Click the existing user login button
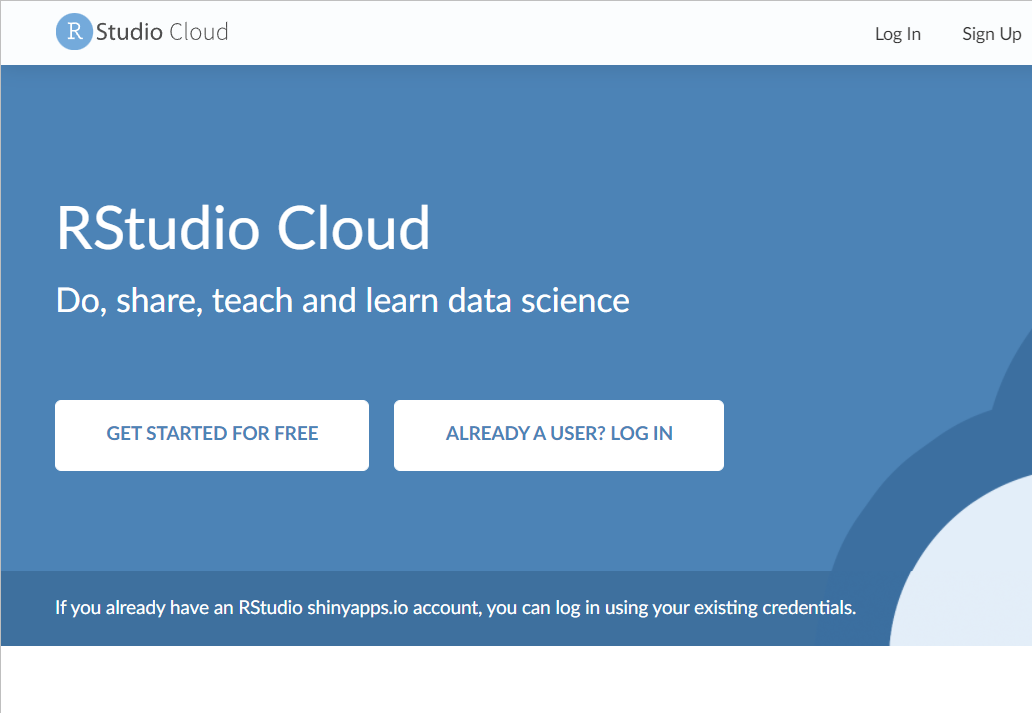 558,434
